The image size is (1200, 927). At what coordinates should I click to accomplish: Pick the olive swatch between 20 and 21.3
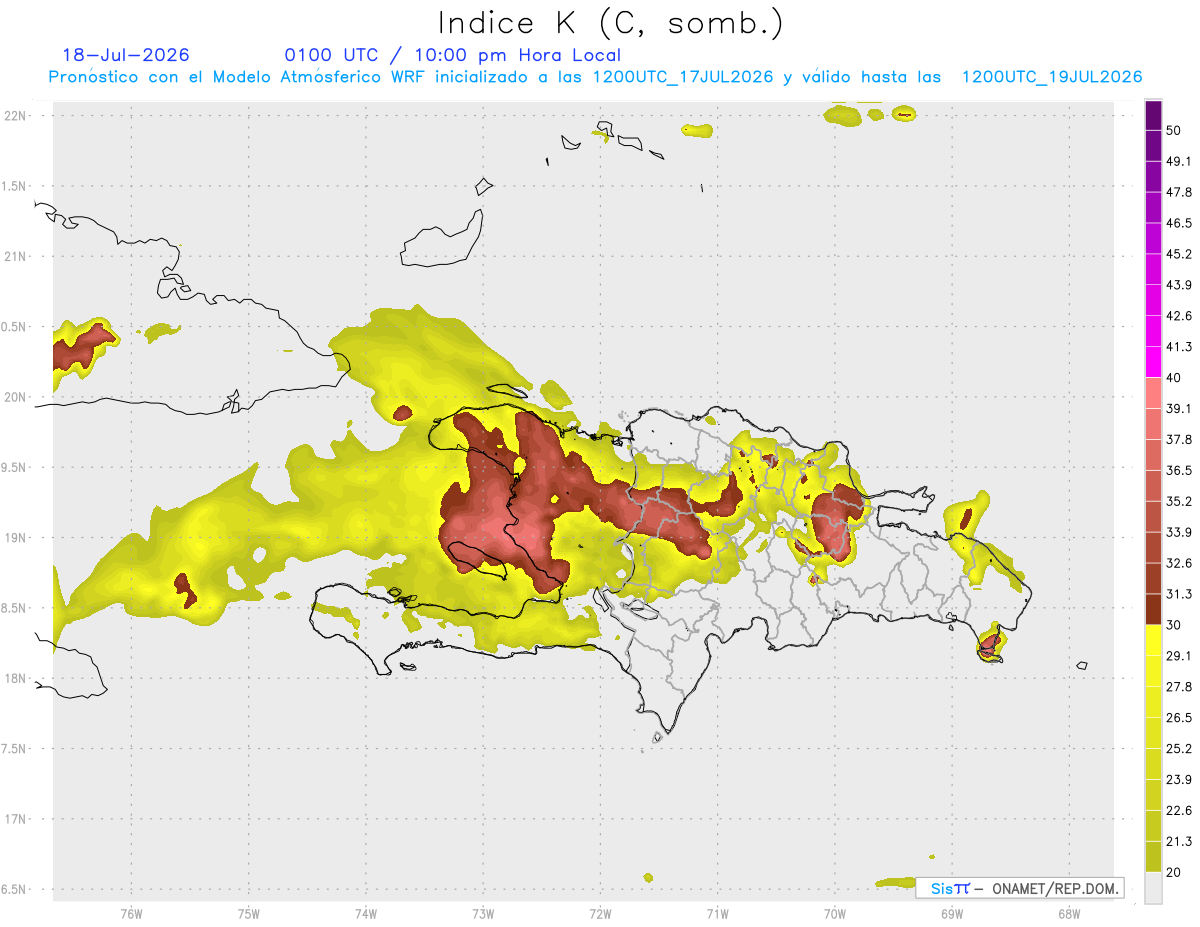(x=1153, y=856)
